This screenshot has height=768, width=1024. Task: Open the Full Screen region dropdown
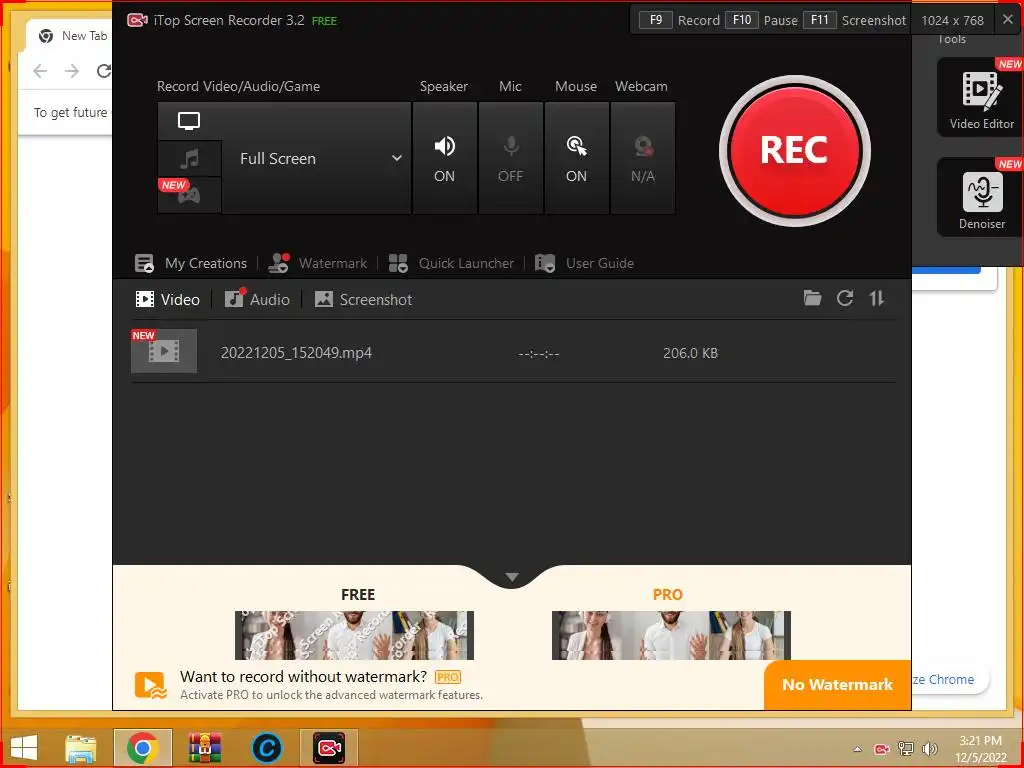tap(317, 158)
